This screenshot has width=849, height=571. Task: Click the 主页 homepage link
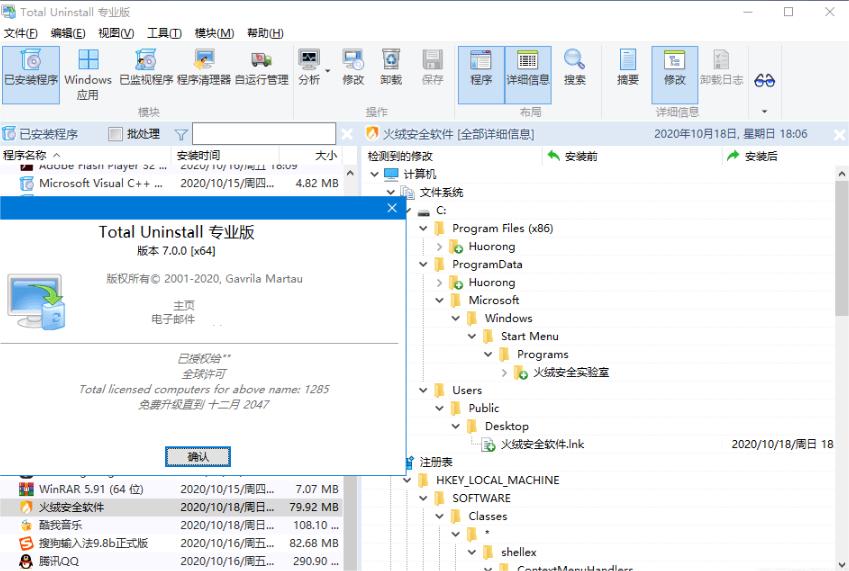[x=184, y=305]
